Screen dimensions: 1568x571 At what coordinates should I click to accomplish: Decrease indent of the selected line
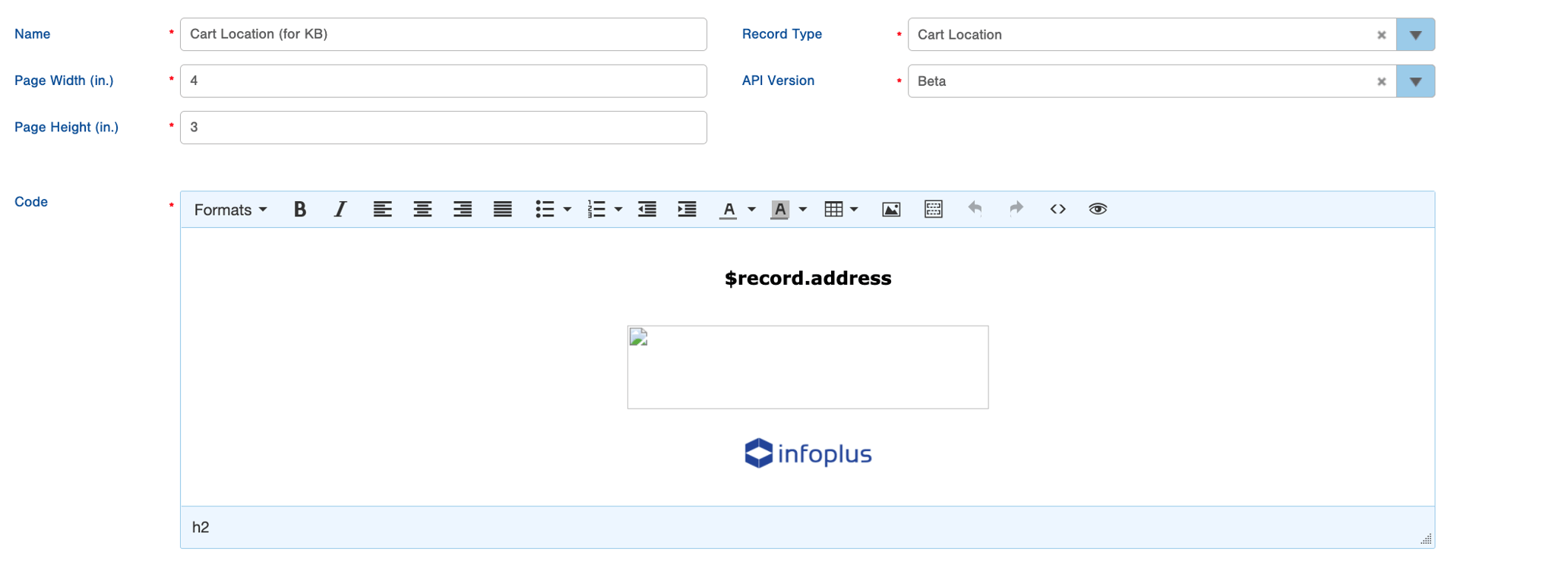point(647,210)
